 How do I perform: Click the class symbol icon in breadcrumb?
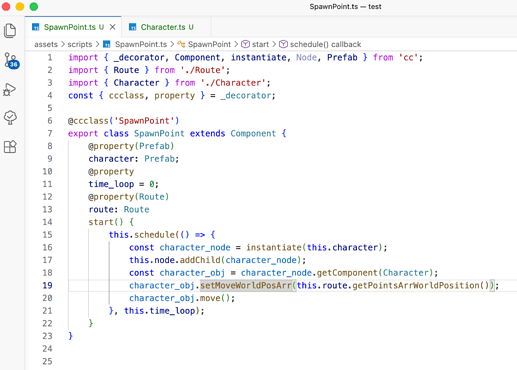181,44
